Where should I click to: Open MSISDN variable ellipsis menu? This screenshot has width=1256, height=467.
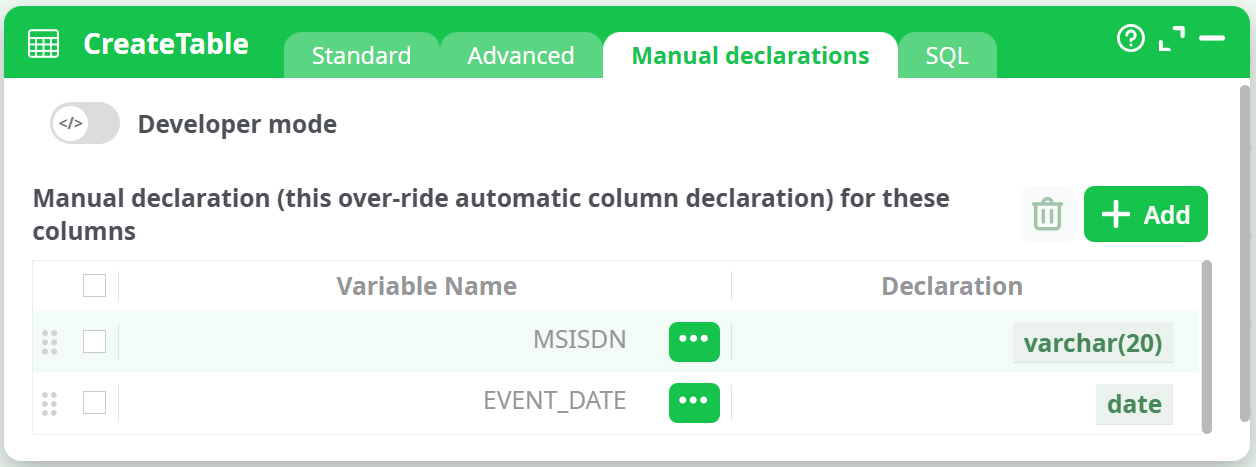pyautogui.click(x=694, y=341)
